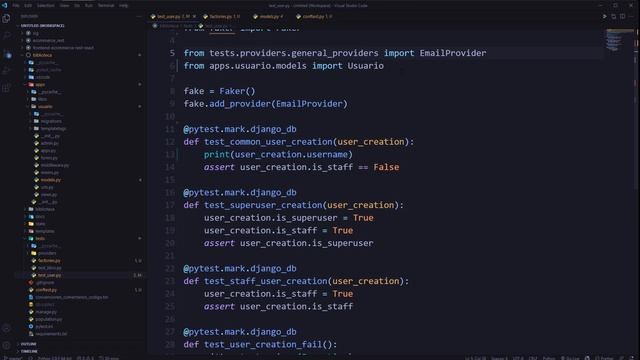Place cursor on line 13 print statement

278,155
